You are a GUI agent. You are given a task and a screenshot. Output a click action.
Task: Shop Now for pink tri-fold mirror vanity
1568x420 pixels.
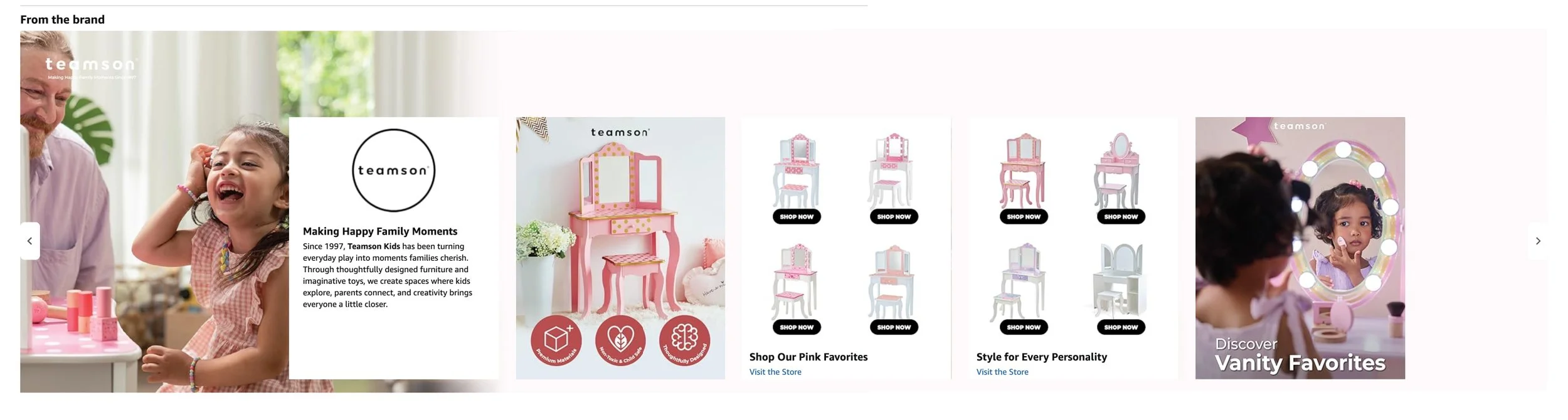(1024, 217)
